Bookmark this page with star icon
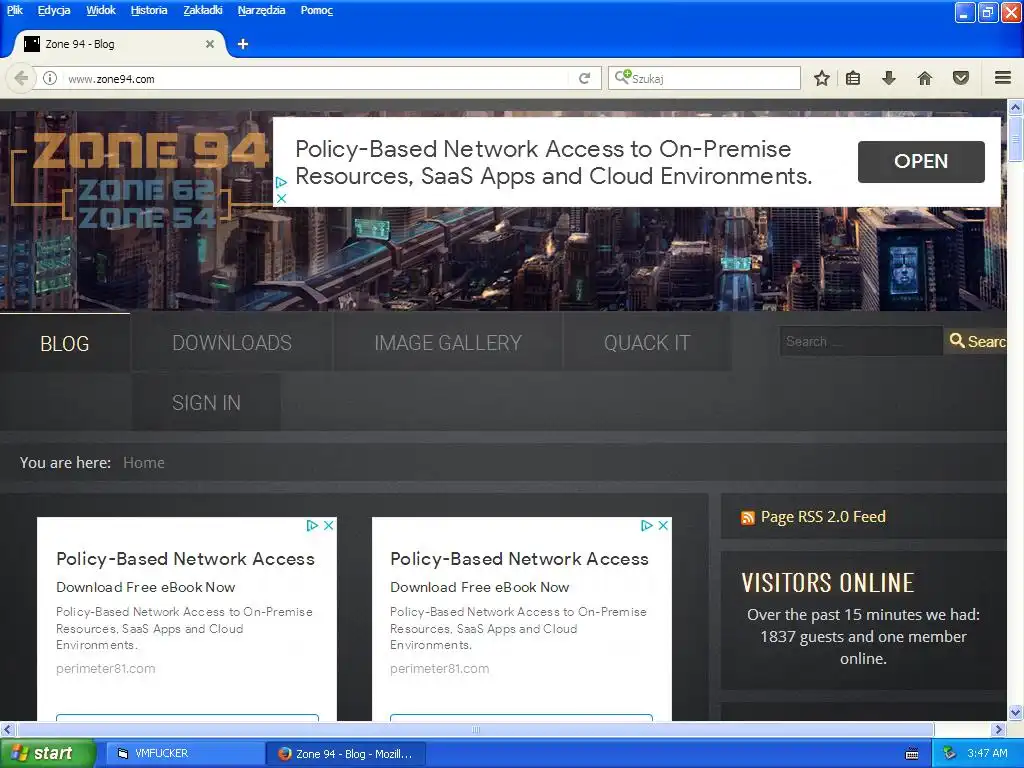The height and width of the screenshot is (768, 1024). (x=822, y=78)
